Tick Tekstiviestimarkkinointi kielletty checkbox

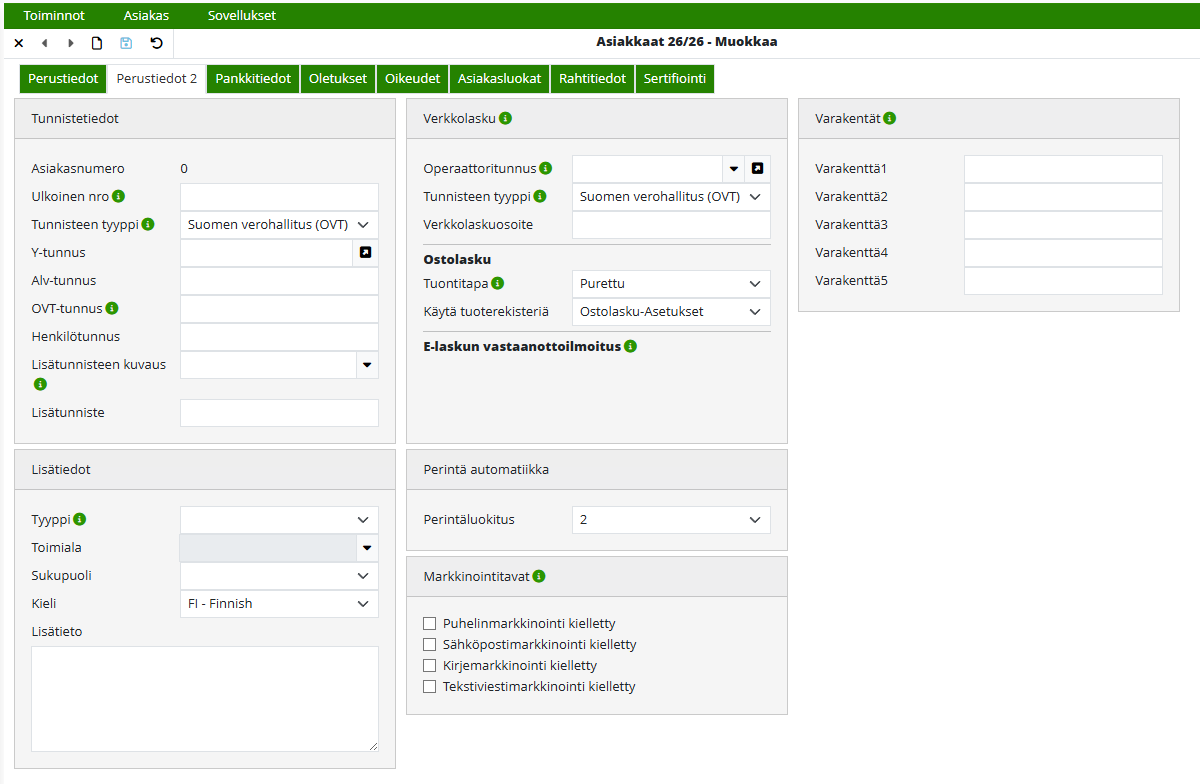pos(430,687)
